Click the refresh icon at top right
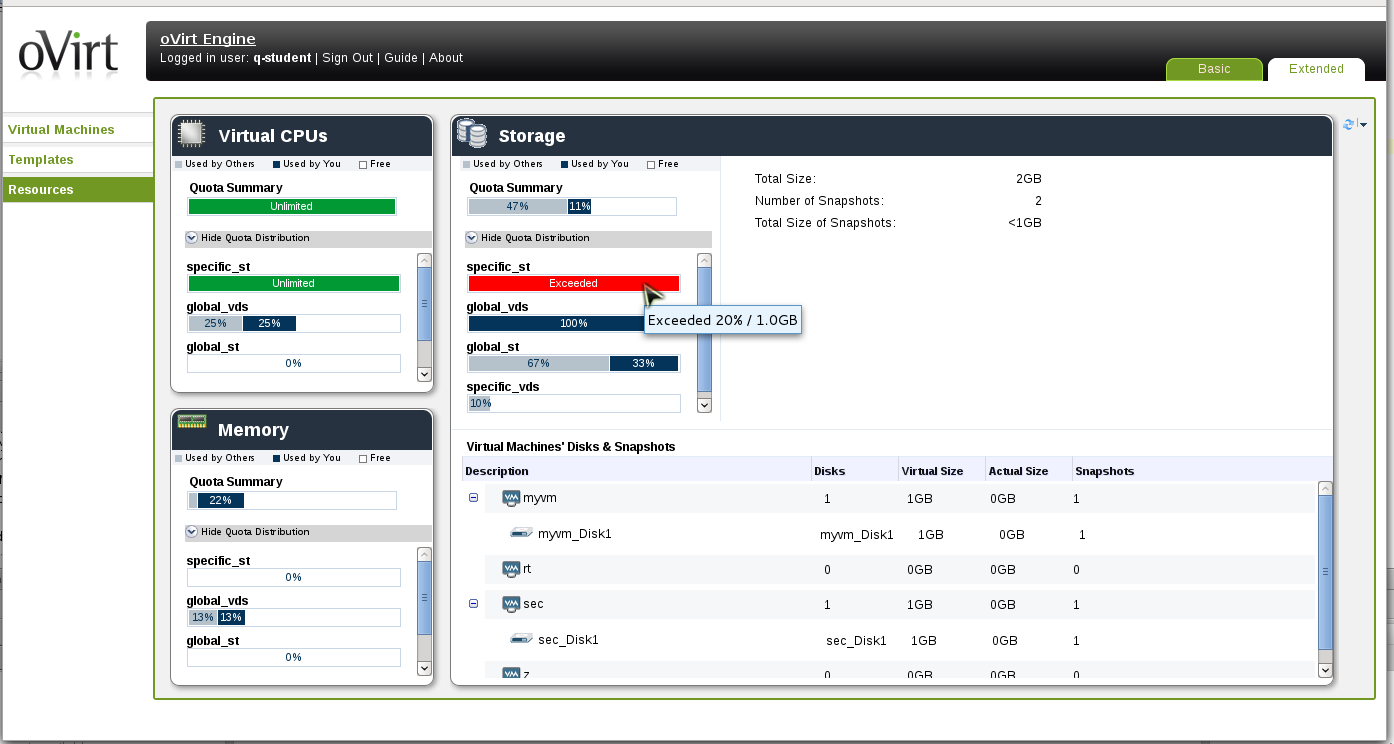Screen dimensions: 1394x744 coord(1348,125)
